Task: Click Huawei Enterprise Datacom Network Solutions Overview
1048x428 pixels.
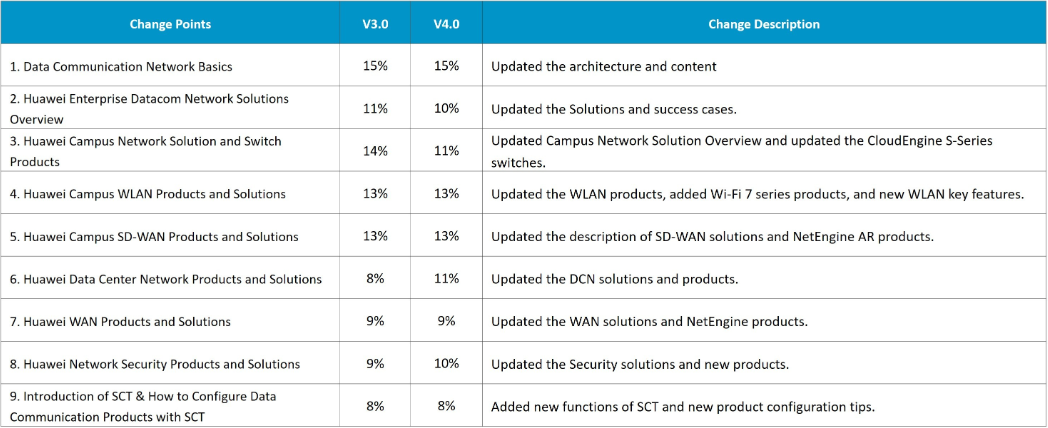Action: (x=149, y=108)
